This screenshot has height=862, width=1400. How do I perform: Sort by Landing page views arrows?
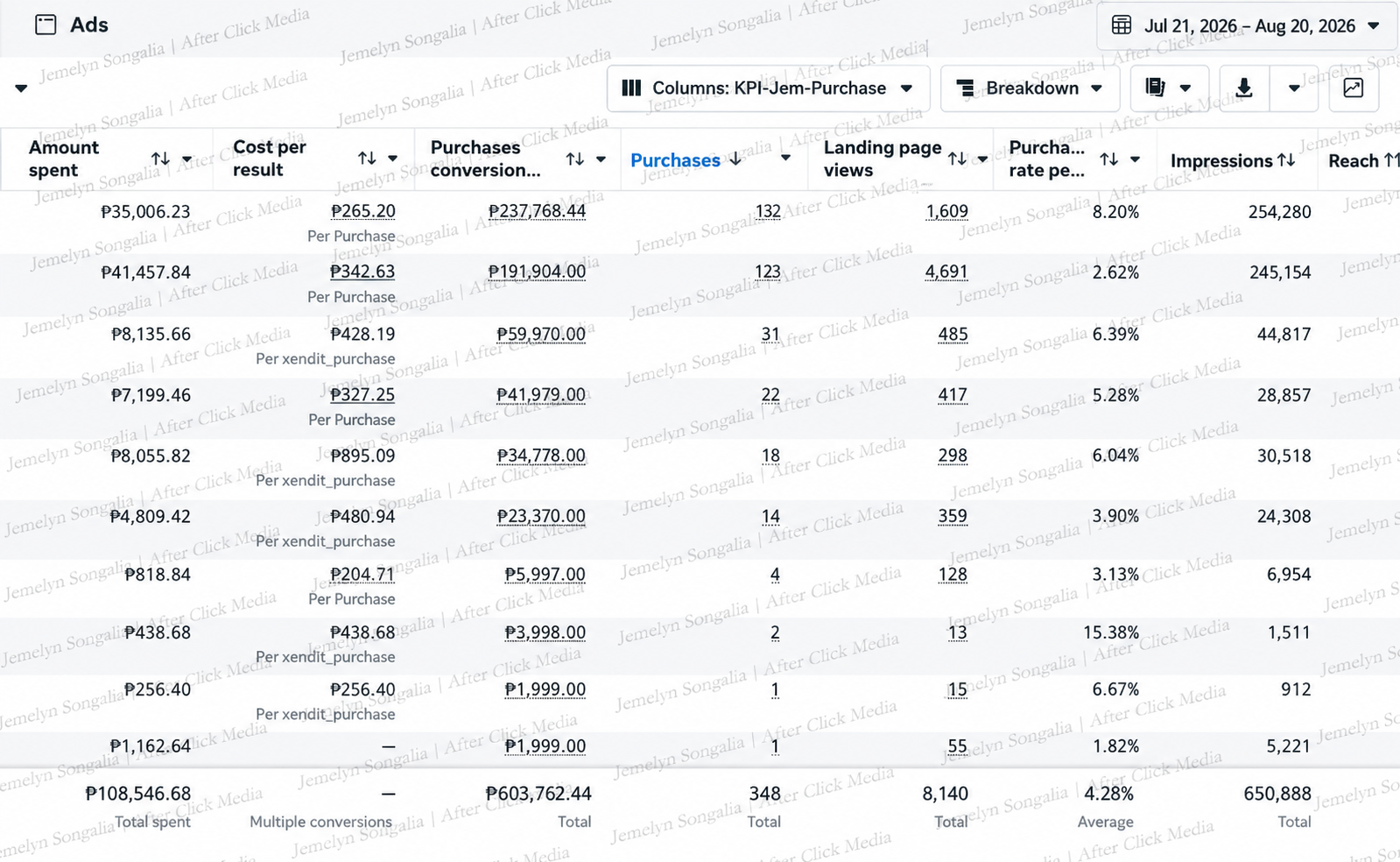(x=957, y=159)
